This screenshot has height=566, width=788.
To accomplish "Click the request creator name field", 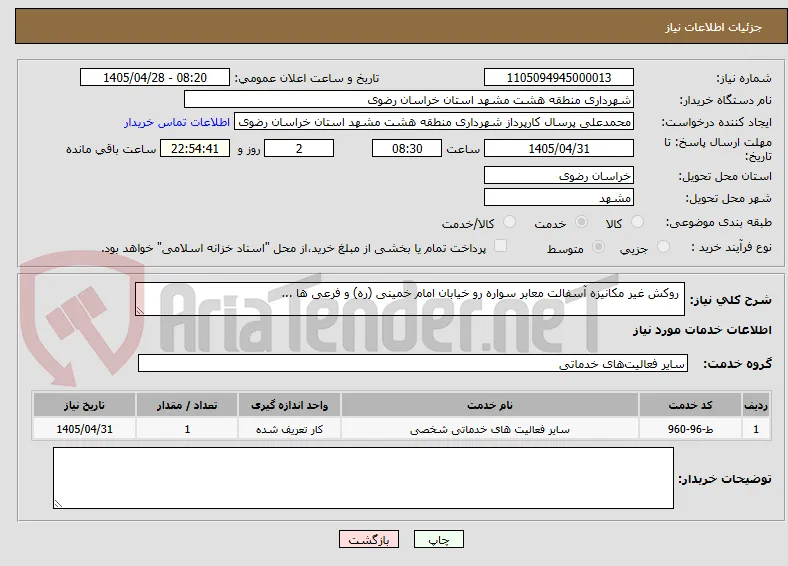I will click(434, 122).
